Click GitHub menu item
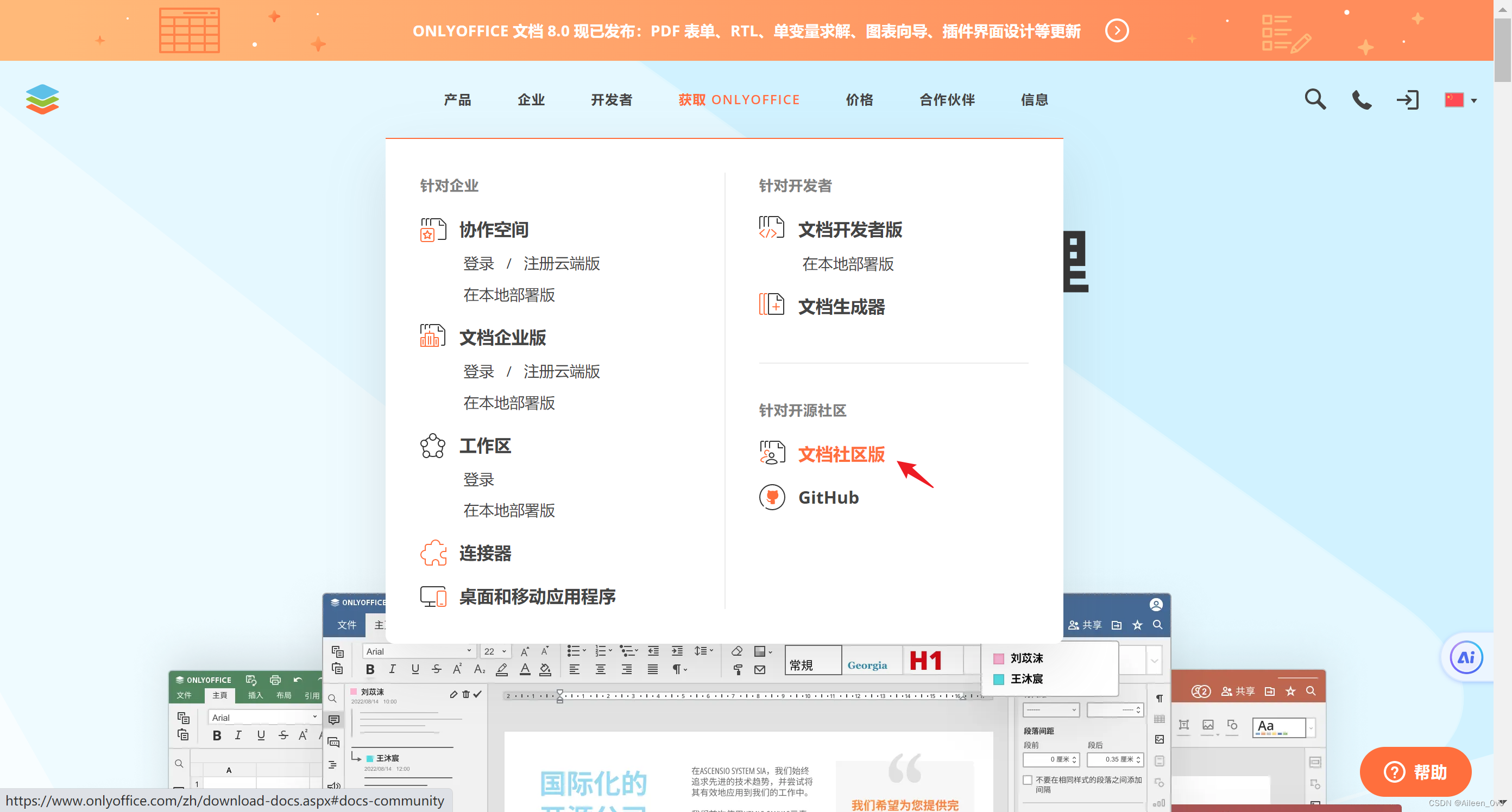Viewport: 1512px width, 812px height. coord(830,497)
